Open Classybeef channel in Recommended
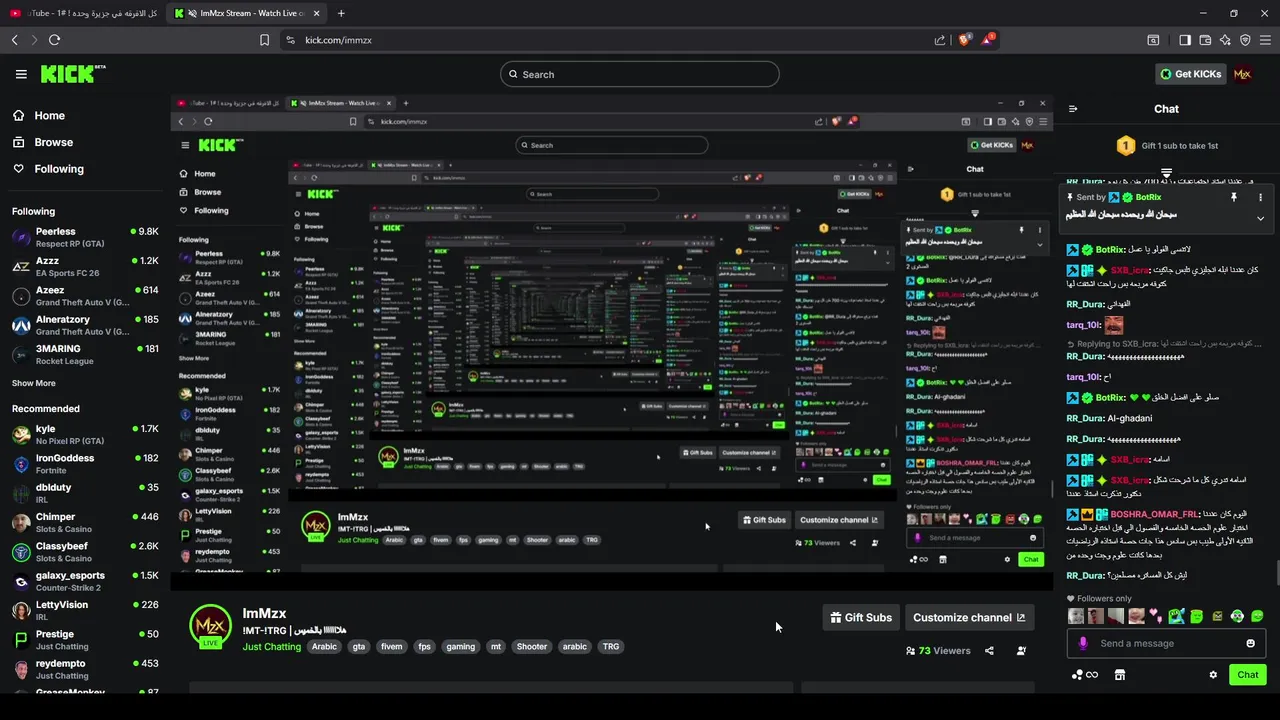Screen dimensions: 1280x720 [85, 552]
